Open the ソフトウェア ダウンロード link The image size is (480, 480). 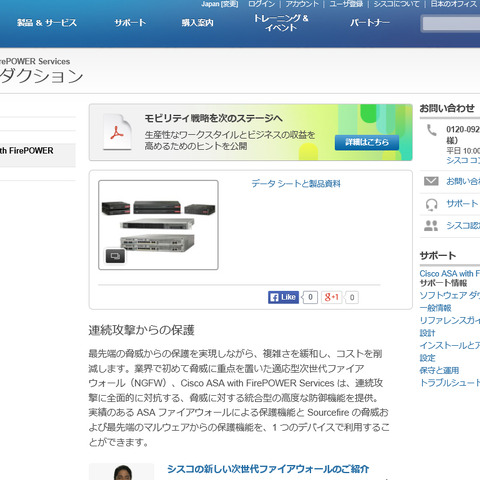(450, 295)
